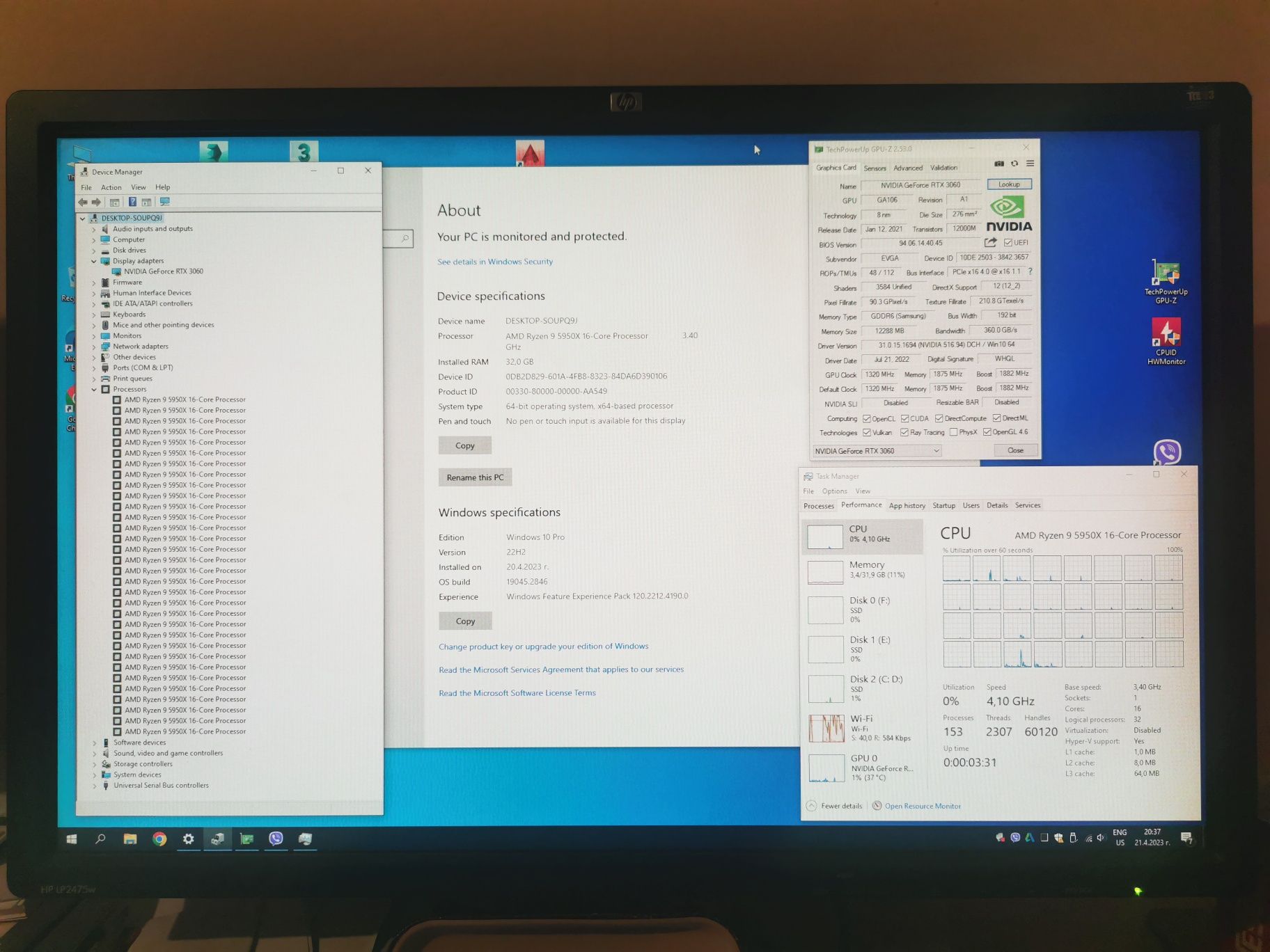Open the GPU selection dropdown in GPU-Z
The width and height of the screenshot is (1270, 952).
[x=877, y=451]
